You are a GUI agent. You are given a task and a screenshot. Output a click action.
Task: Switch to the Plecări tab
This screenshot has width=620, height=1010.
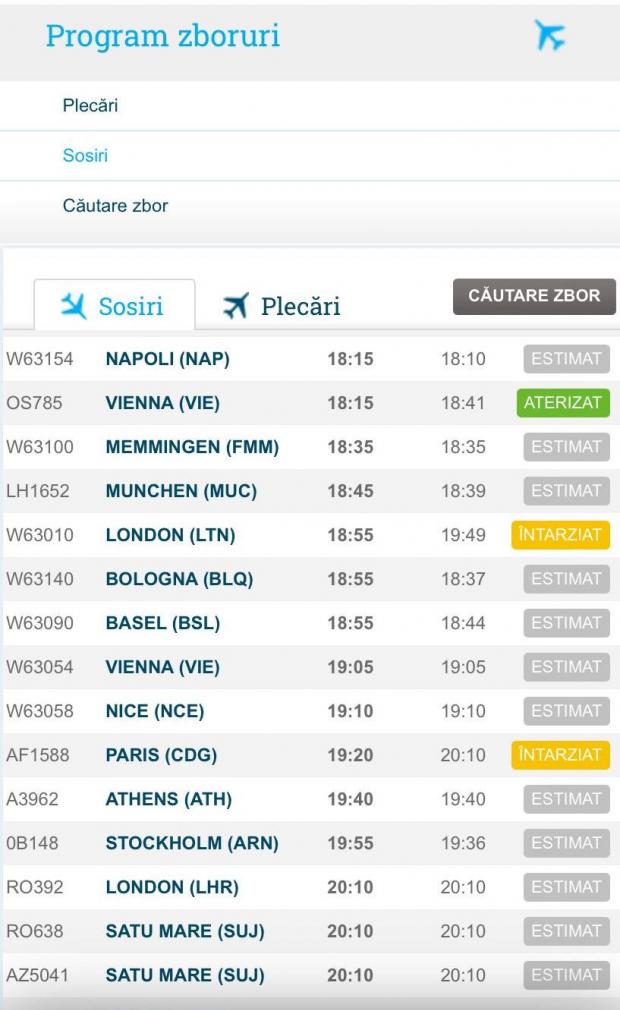coord(282,305)
